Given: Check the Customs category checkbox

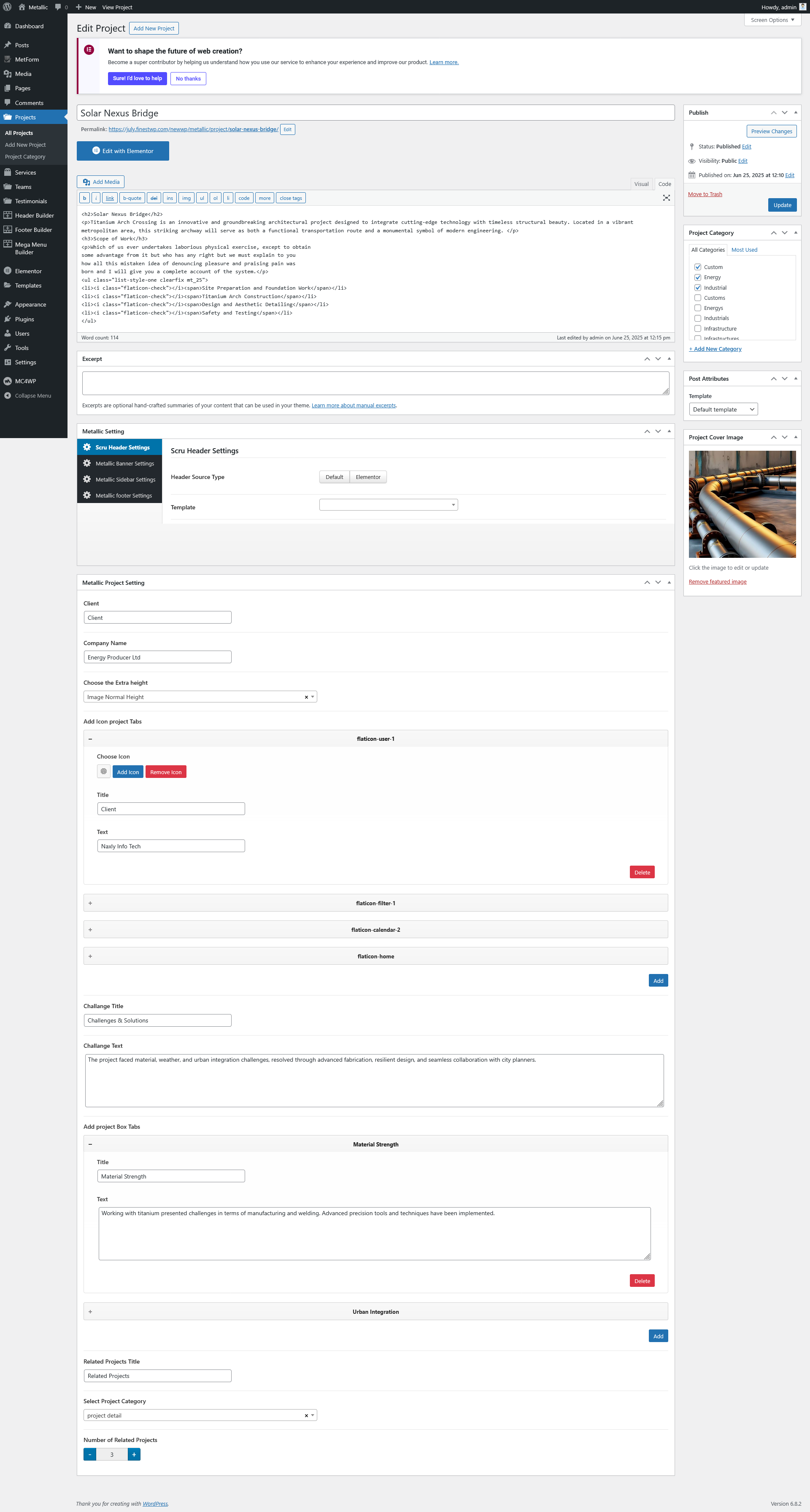Looking at the screenshot, I should [x=698, y=298].
